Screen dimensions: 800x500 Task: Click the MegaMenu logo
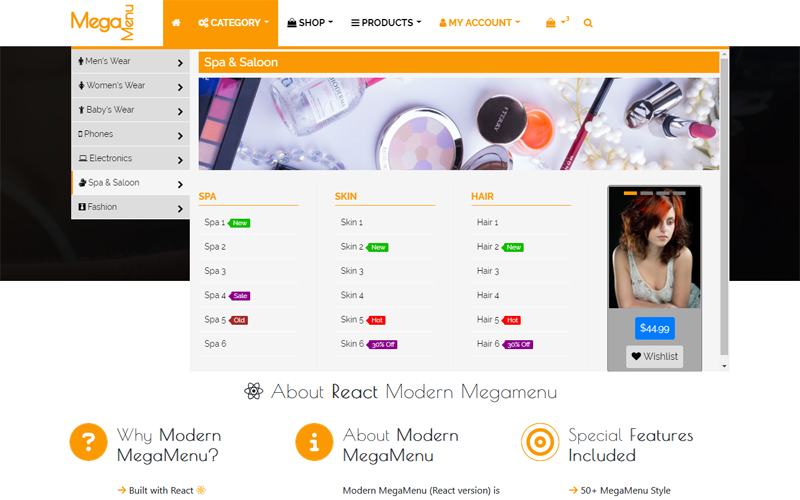(x=103, y=22)
